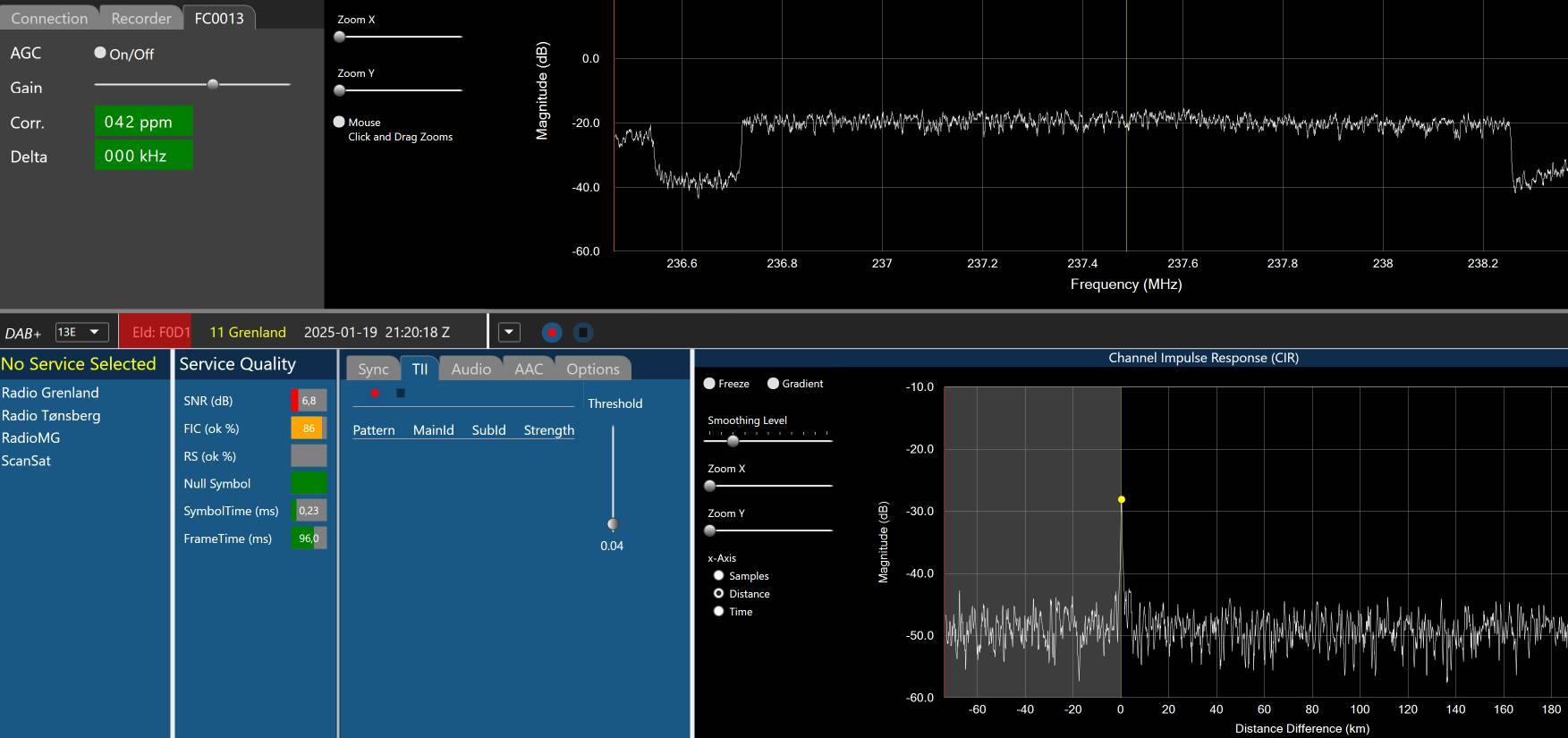Open the 13E channel dropdown

[x=81, y=332]
